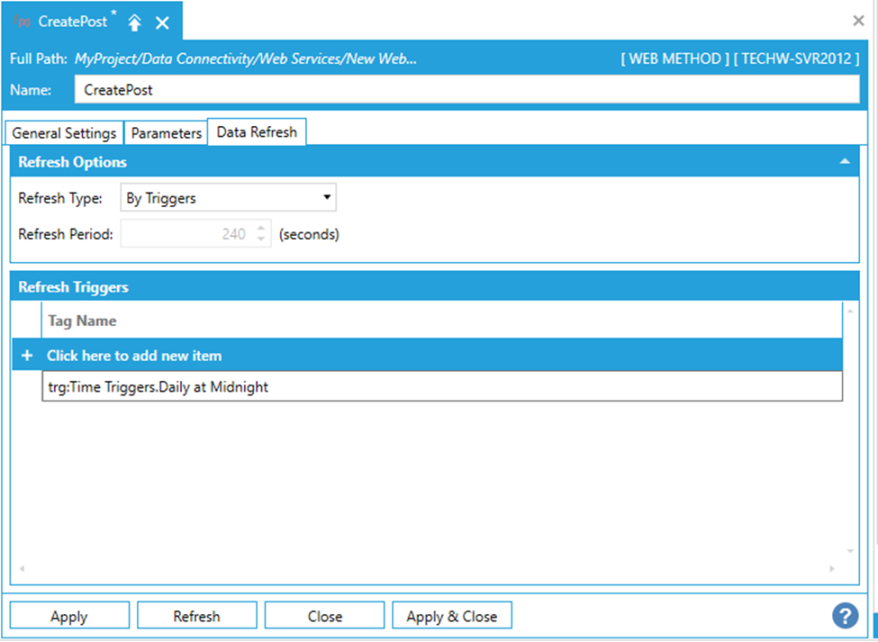Collapse the Refresh Options section
The height and width of the screenshot is (642, 878).
click(x=845, y=161)
